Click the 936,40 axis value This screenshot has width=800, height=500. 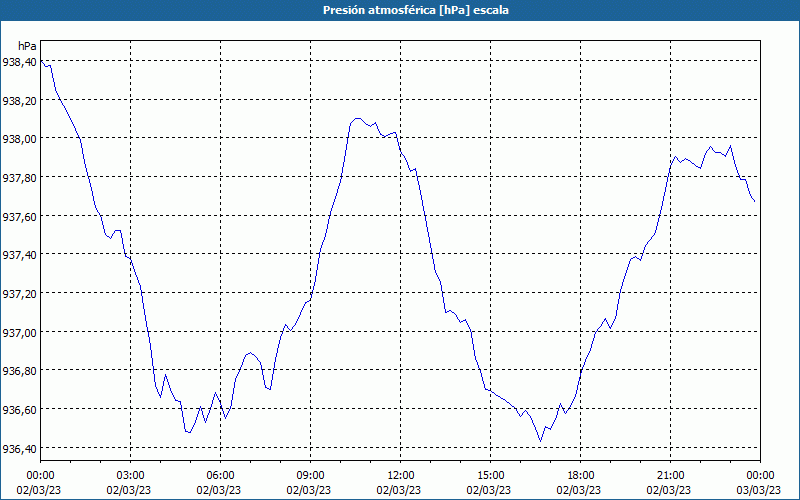pos(19,448)
